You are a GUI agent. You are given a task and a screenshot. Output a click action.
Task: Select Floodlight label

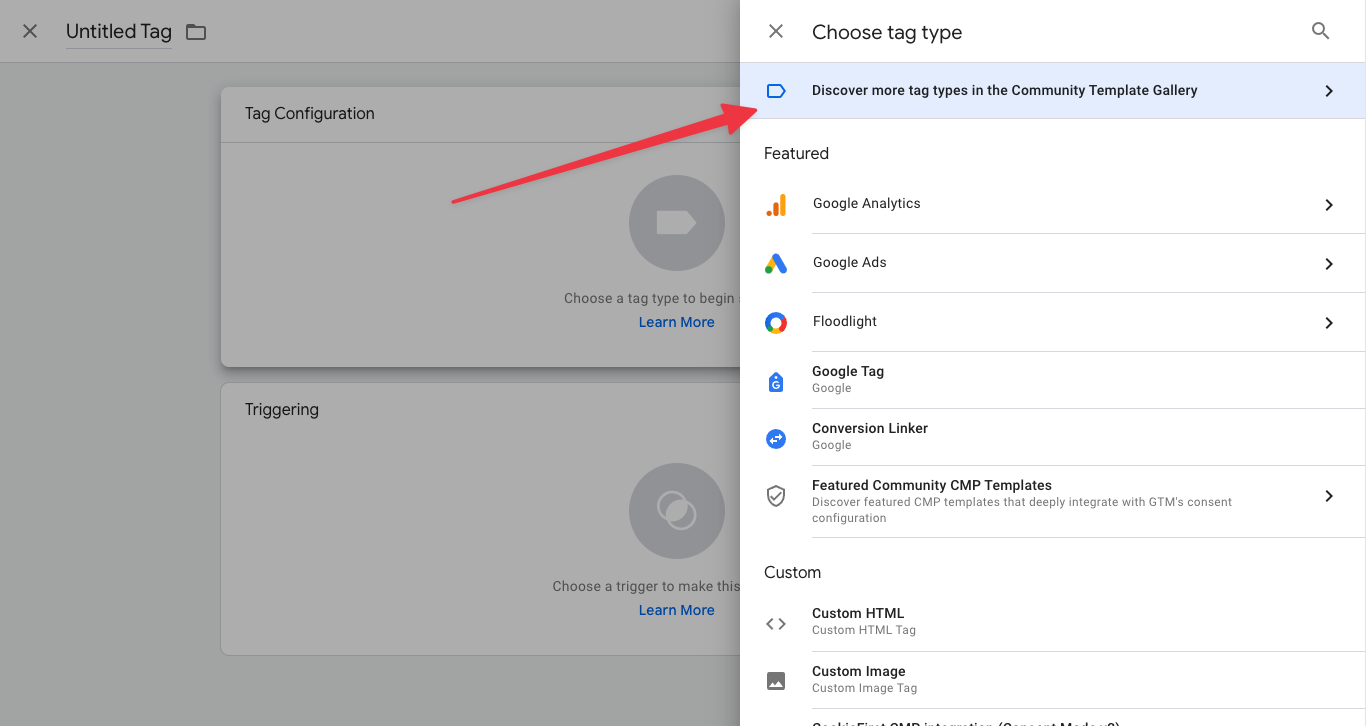[x=845, y=321]
